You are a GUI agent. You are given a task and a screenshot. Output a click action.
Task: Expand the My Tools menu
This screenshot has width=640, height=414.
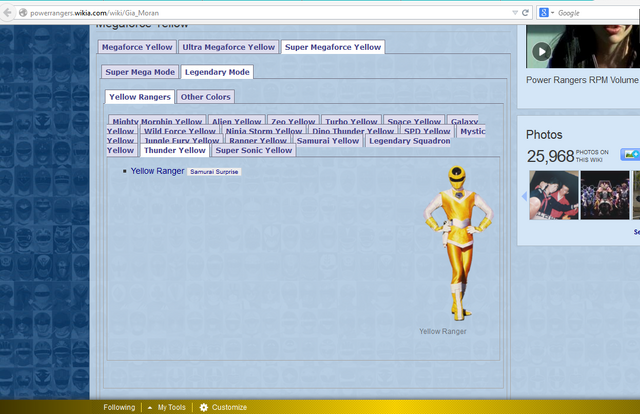coord(167,407)
